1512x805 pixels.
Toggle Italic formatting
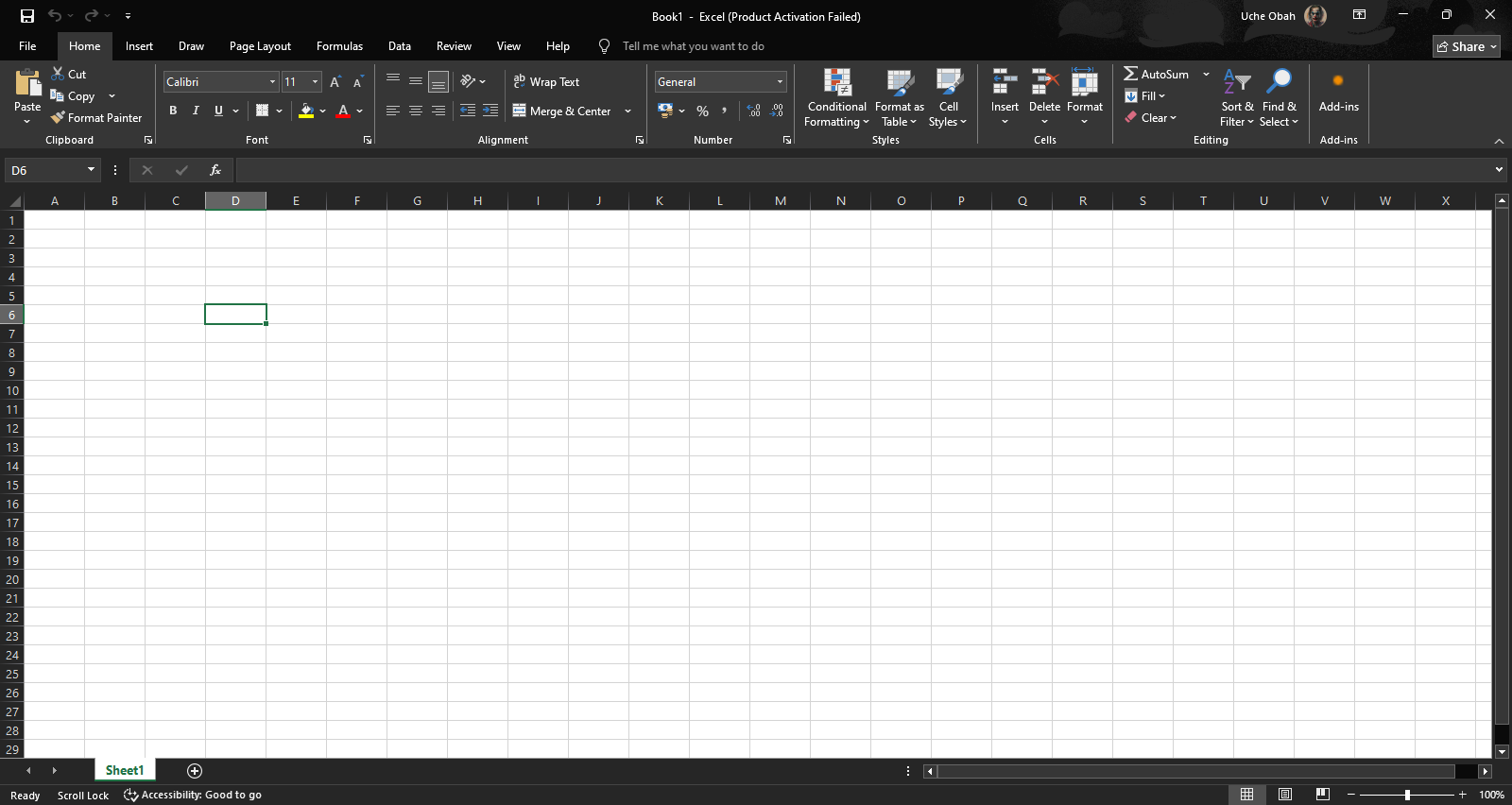(196, 111)
